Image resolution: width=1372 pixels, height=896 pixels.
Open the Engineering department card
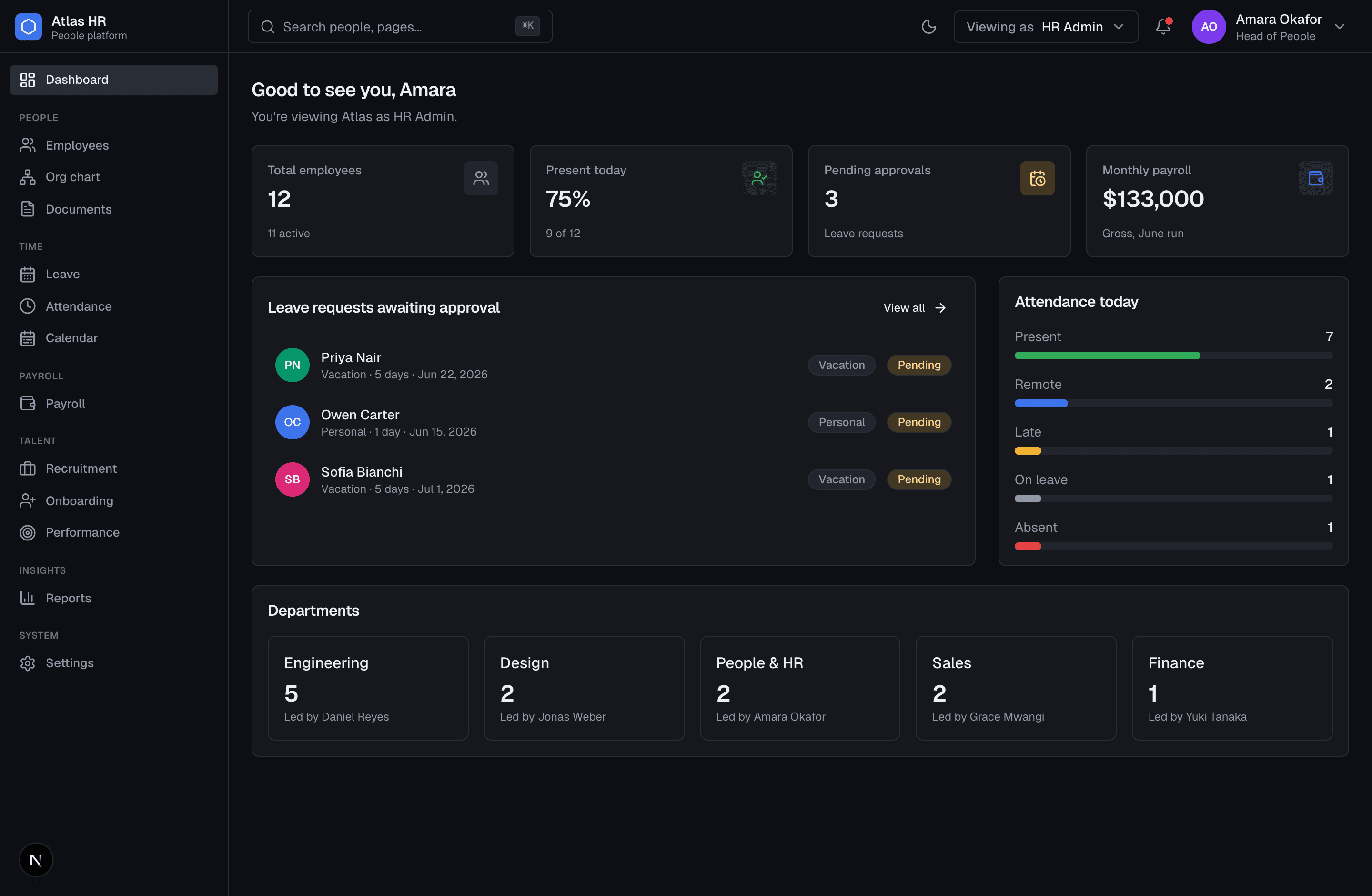[368, 688]
